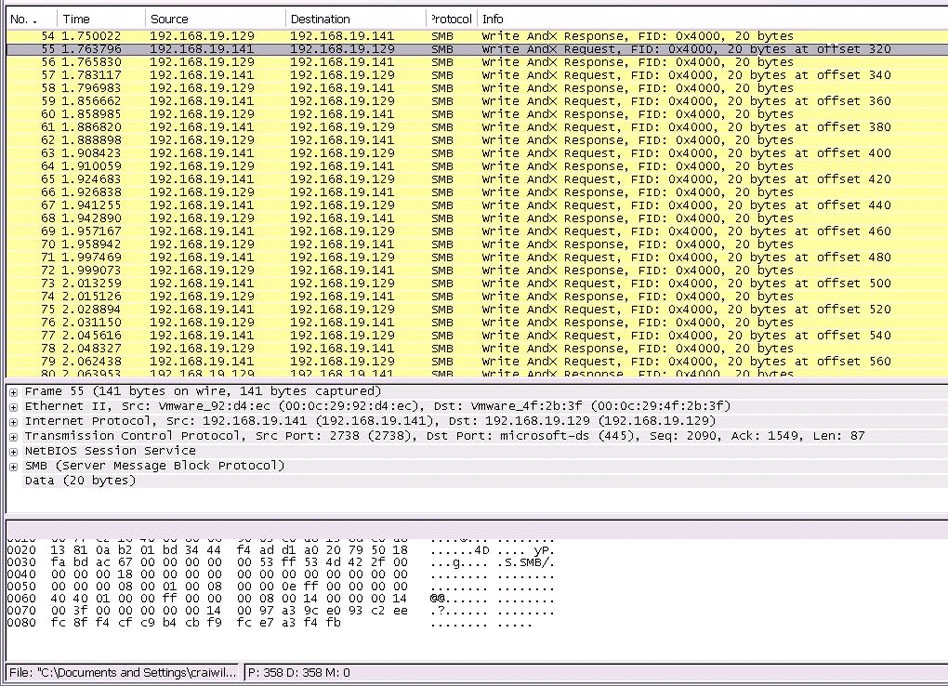Select packet 79 at offset 560
948x686 pixels.
477,361
